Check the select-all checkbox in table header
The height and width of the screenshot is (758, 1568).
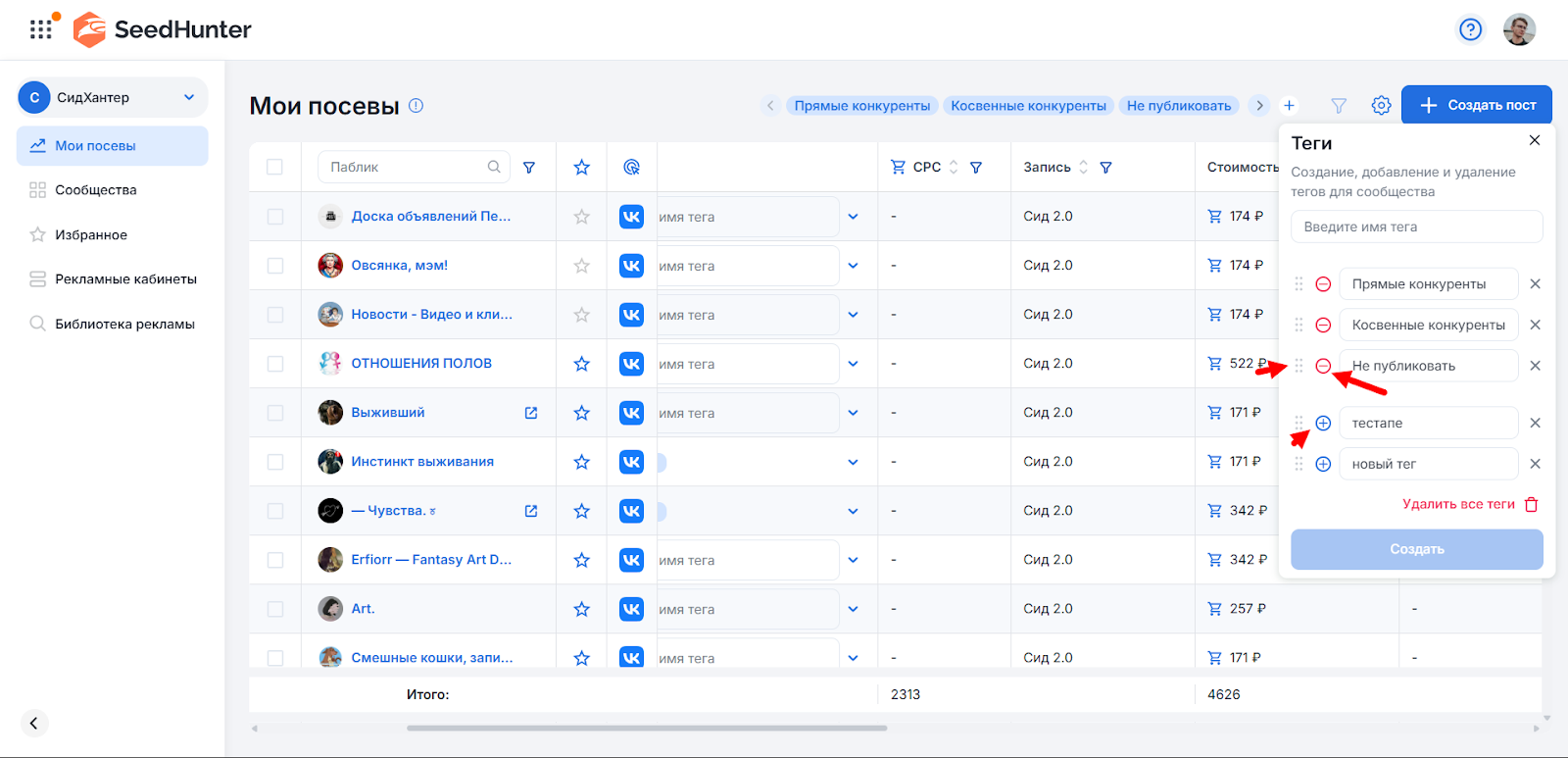(x=274, y=168)
